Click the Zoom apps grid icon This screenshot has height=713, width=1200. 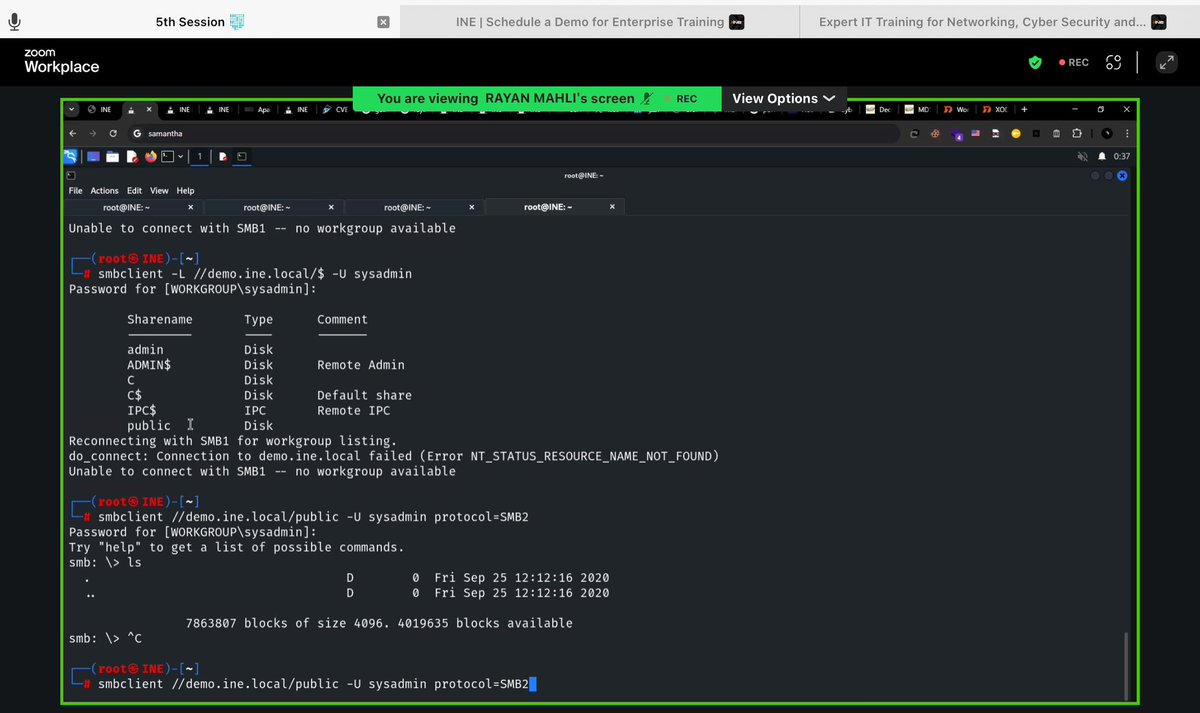(x=1113, y=62)
